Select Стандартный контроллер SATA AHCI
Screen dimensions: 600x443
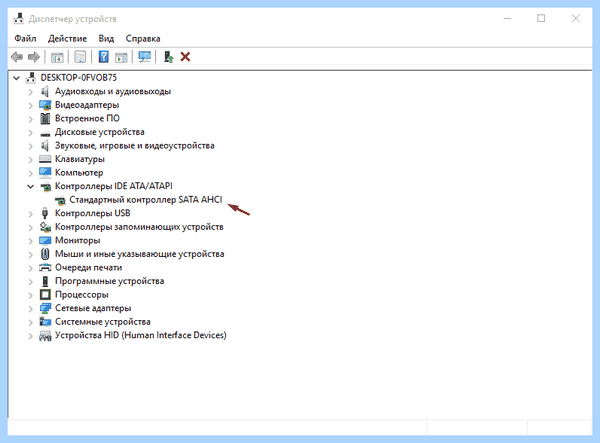click(x=145, y=200)
